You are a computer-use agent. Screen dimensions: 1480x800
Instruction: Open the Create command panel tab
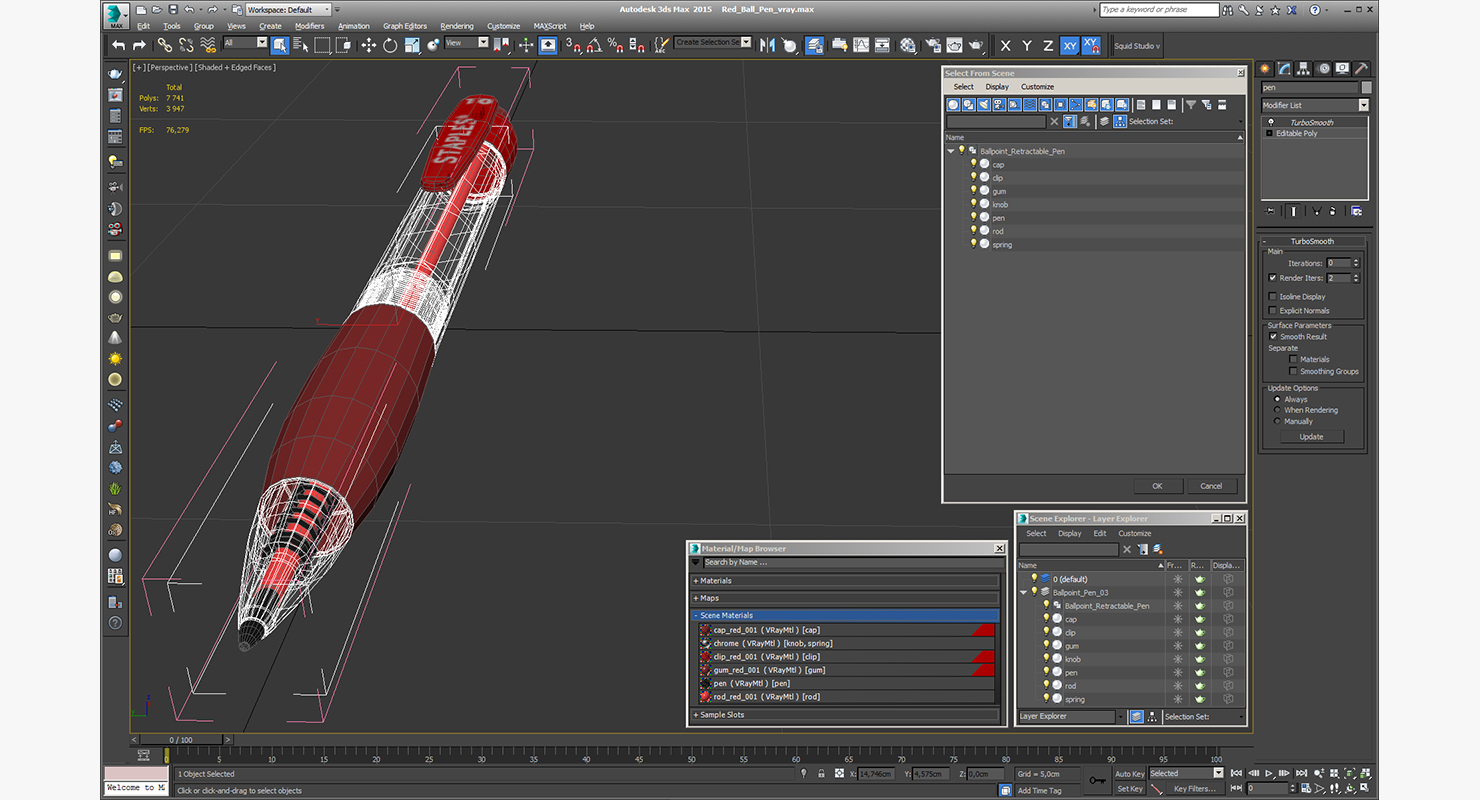coord(1265,69)
